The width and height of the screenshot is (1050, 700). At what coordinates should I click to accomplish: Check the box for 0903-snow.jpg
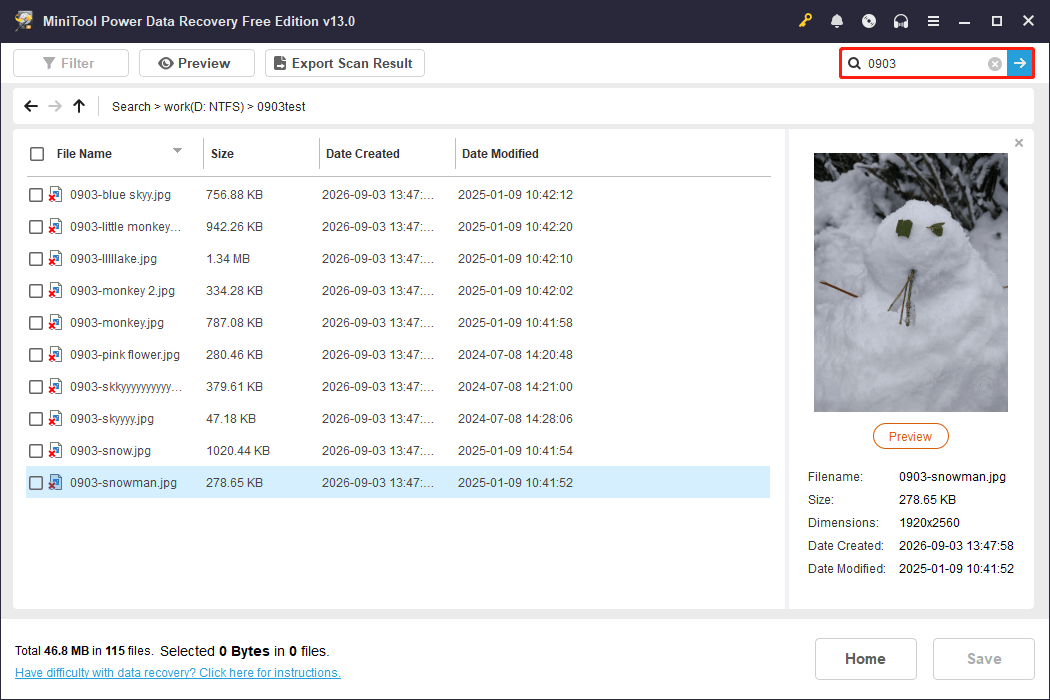(36, 451)
